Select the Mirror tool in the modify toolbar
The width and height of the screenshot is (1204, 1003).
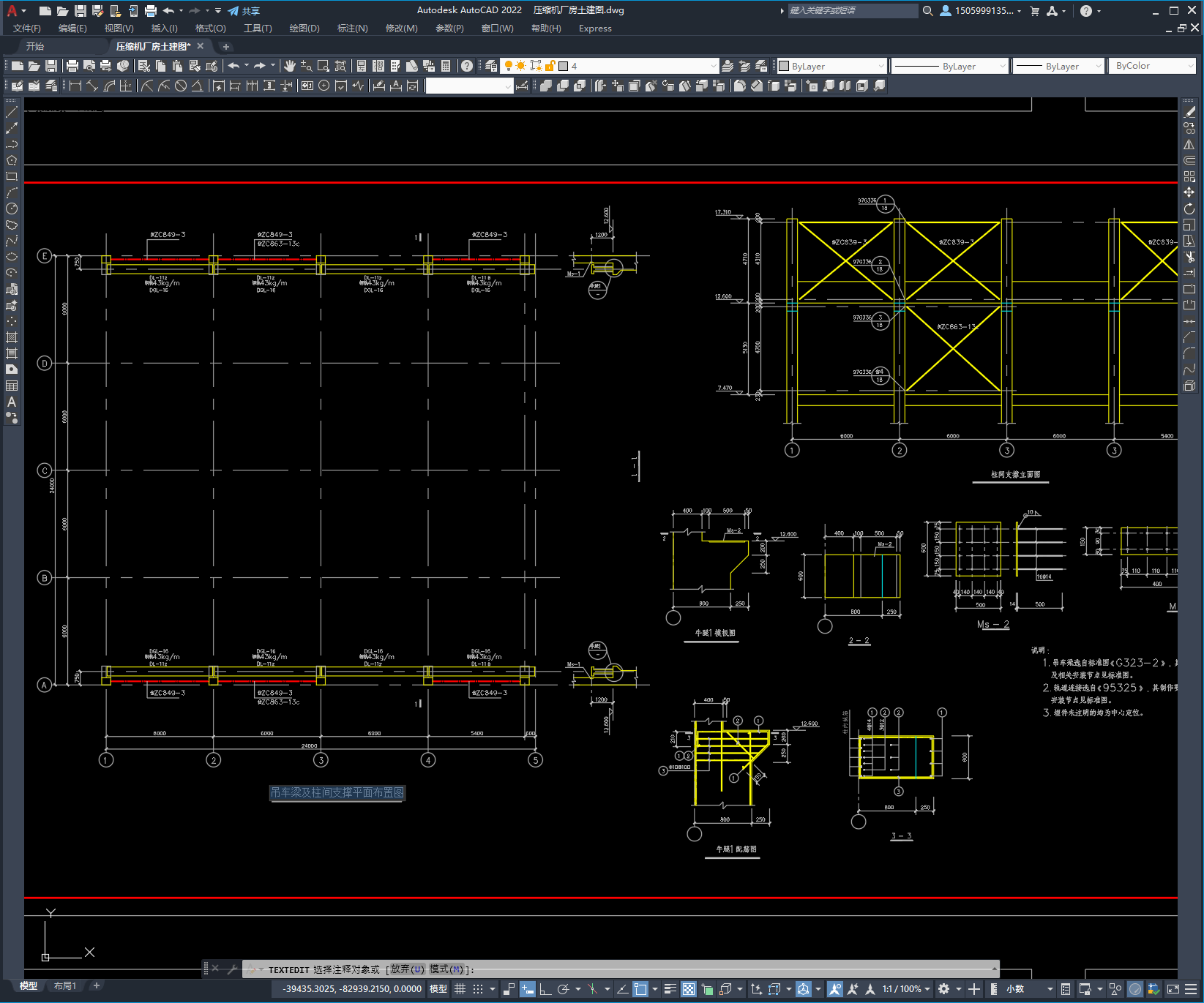(1189, 144)
